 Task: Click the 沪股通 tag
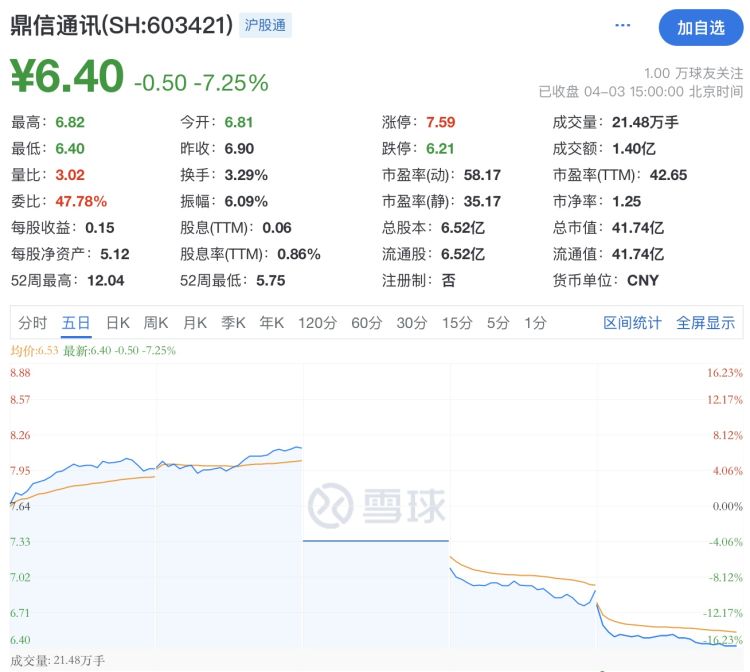(265, 25)
